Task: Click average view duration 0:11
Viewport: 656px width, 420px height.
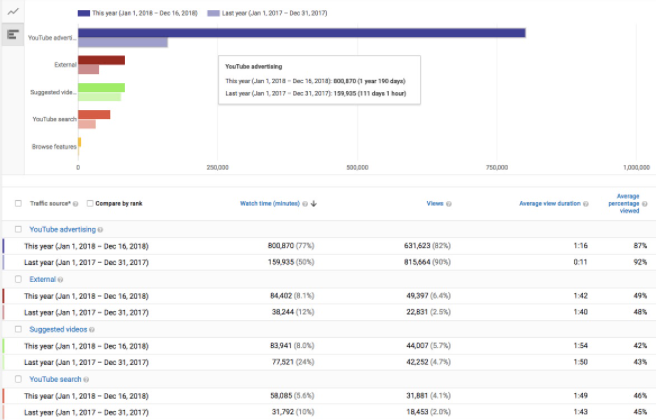Action: click(580, 262)
